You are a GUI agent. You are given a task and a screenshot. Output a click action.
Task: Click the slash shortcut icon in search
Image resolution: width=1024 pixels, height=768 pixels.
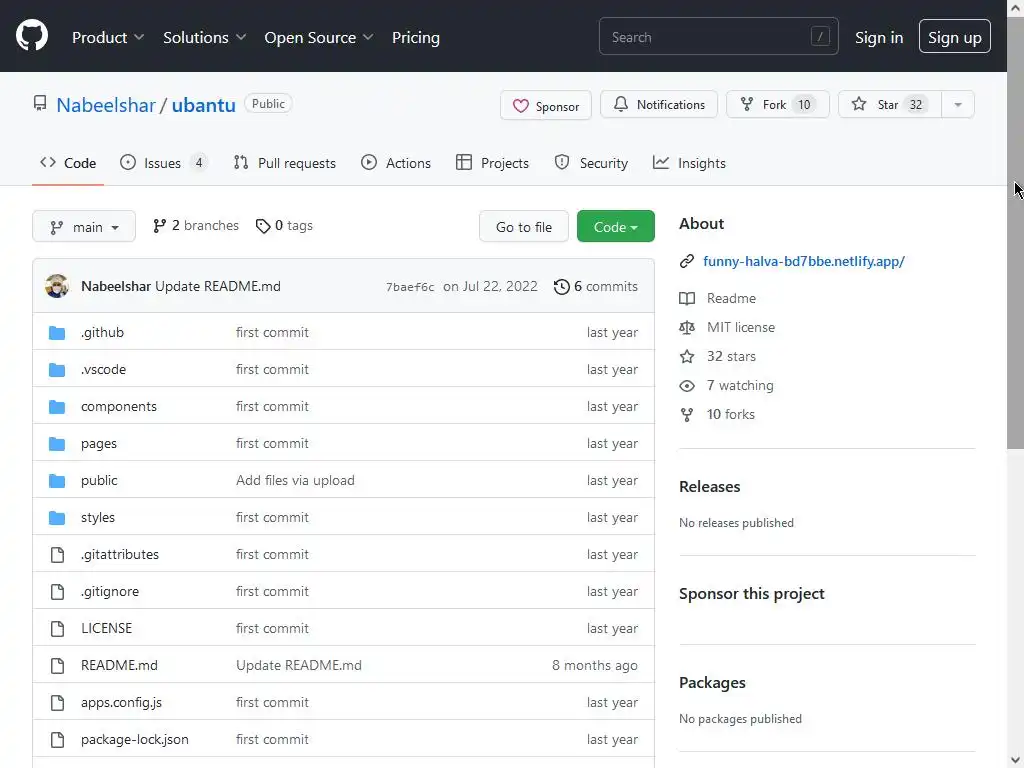(820, 37)
